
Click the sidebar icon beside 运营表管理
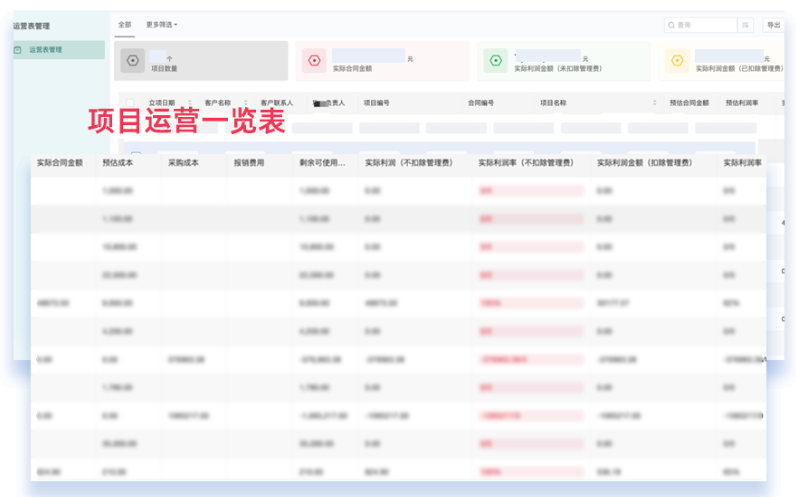[x=18, y=50]
